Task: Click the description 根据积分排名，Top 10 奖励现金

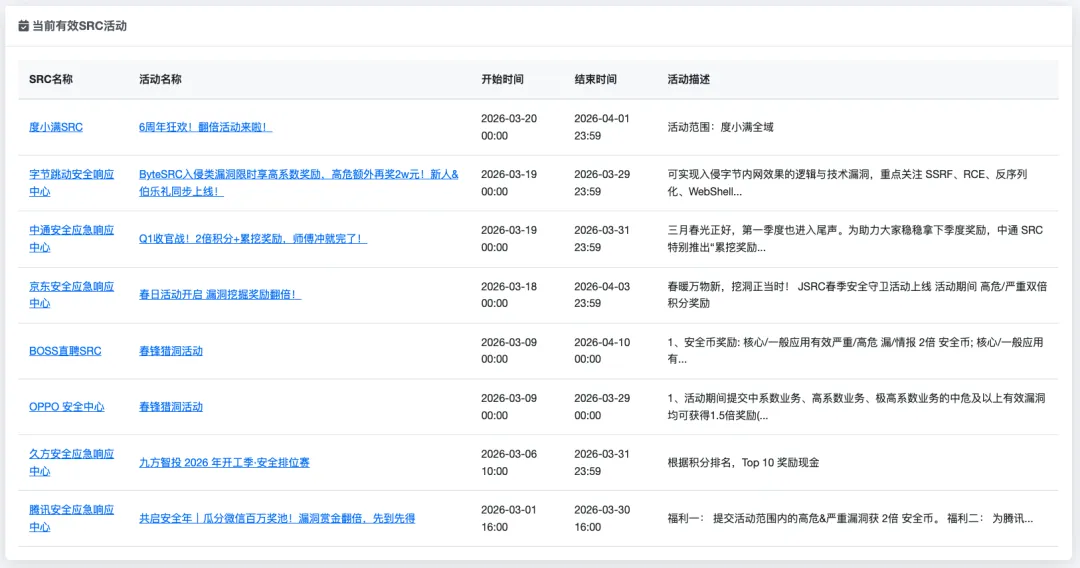Action: coord(743,463)
